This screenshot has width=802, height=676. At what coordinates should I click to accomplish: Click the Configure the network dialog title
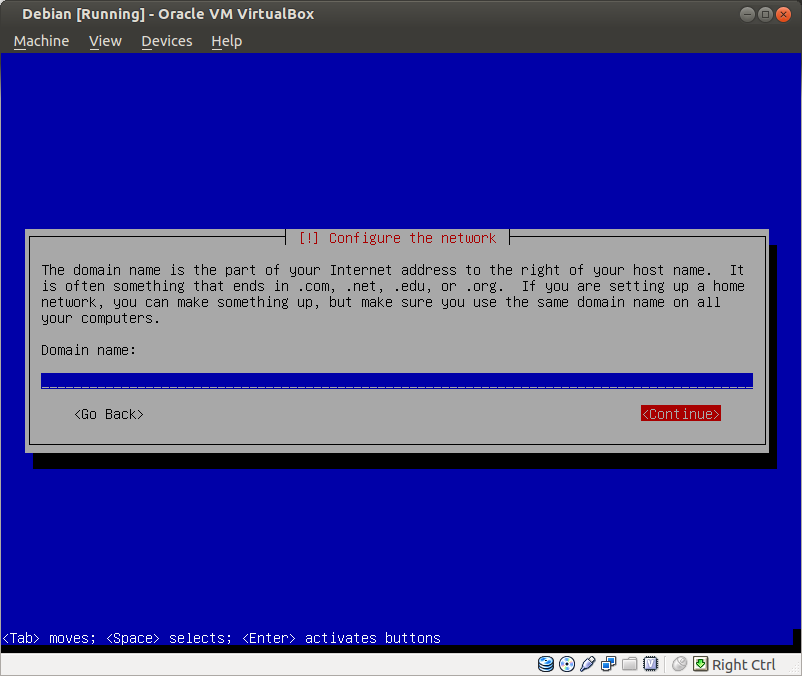(397, 238)
